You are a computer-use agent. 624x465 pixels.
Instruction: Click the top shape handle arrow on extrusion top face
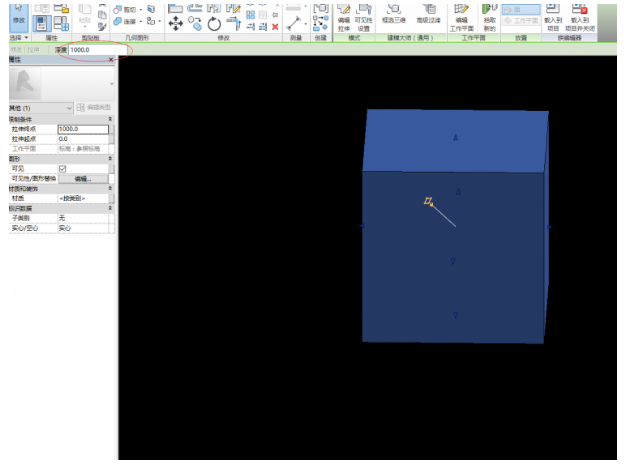click(x=456, y=137)
